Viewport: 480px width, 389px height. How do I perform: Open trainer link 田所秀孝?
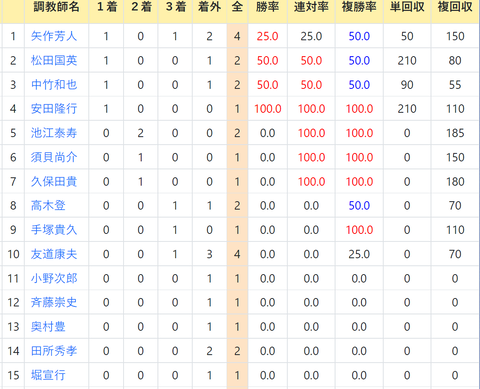(x=54, y=351)
